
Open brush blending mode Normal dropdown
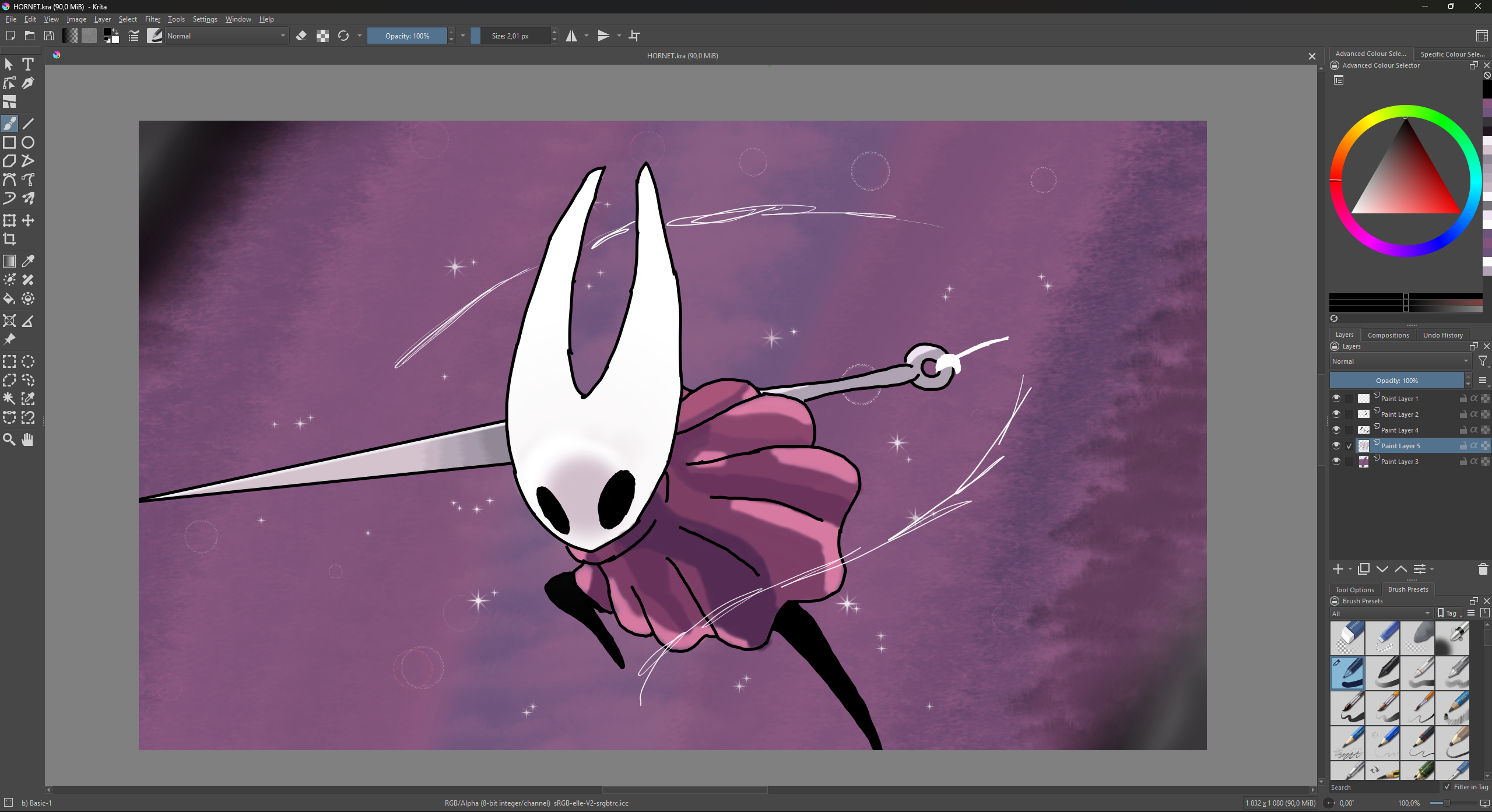pyautogui.click(x=226, y=36)
